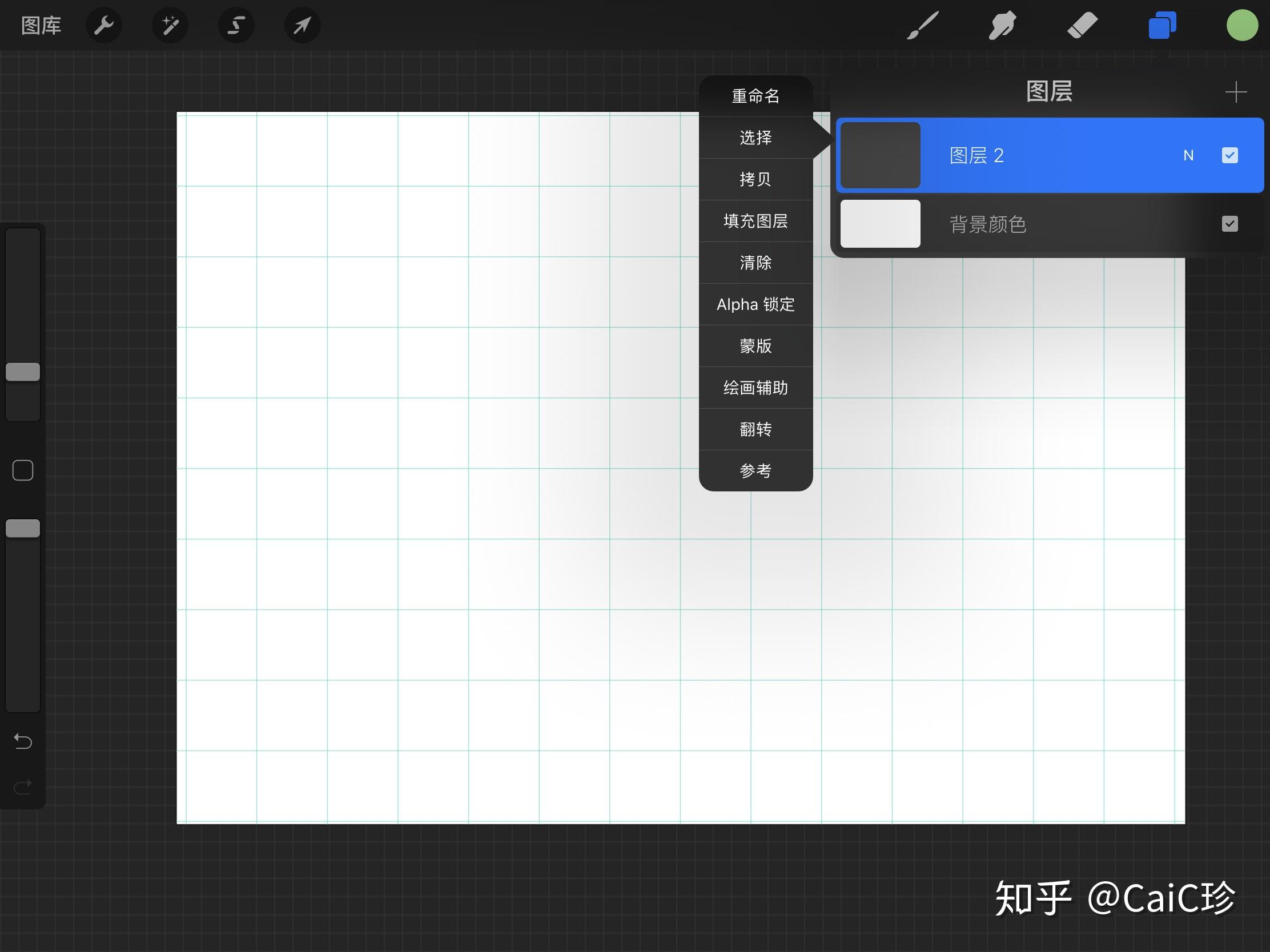The image size is (1270, 952).
Task: Select the 背景颜色 layer name
Action: click(x=987, y=224)
